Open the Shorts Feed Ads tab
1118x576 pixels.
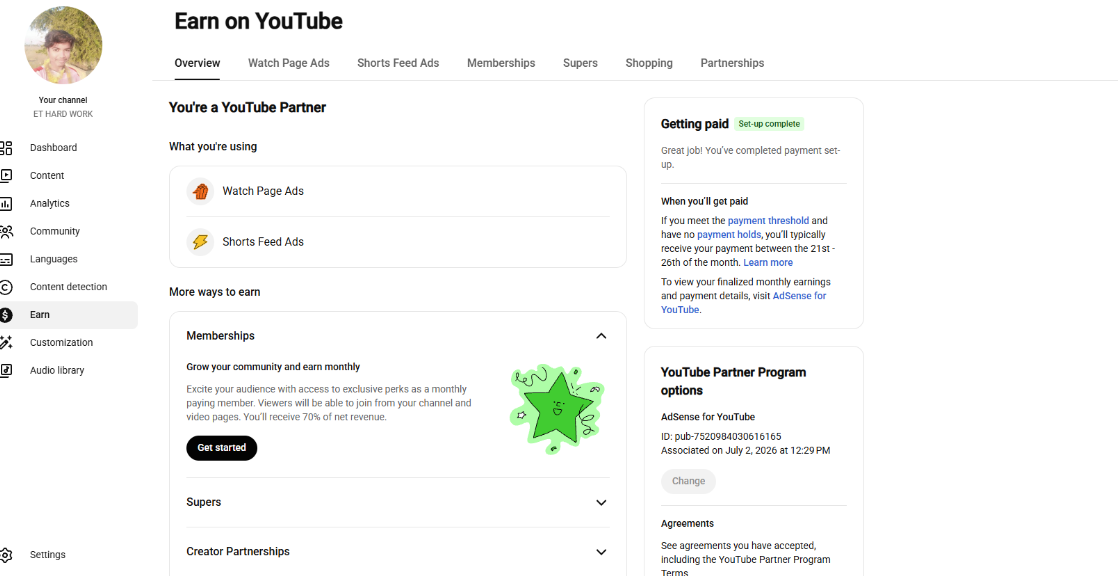point(398,63)
